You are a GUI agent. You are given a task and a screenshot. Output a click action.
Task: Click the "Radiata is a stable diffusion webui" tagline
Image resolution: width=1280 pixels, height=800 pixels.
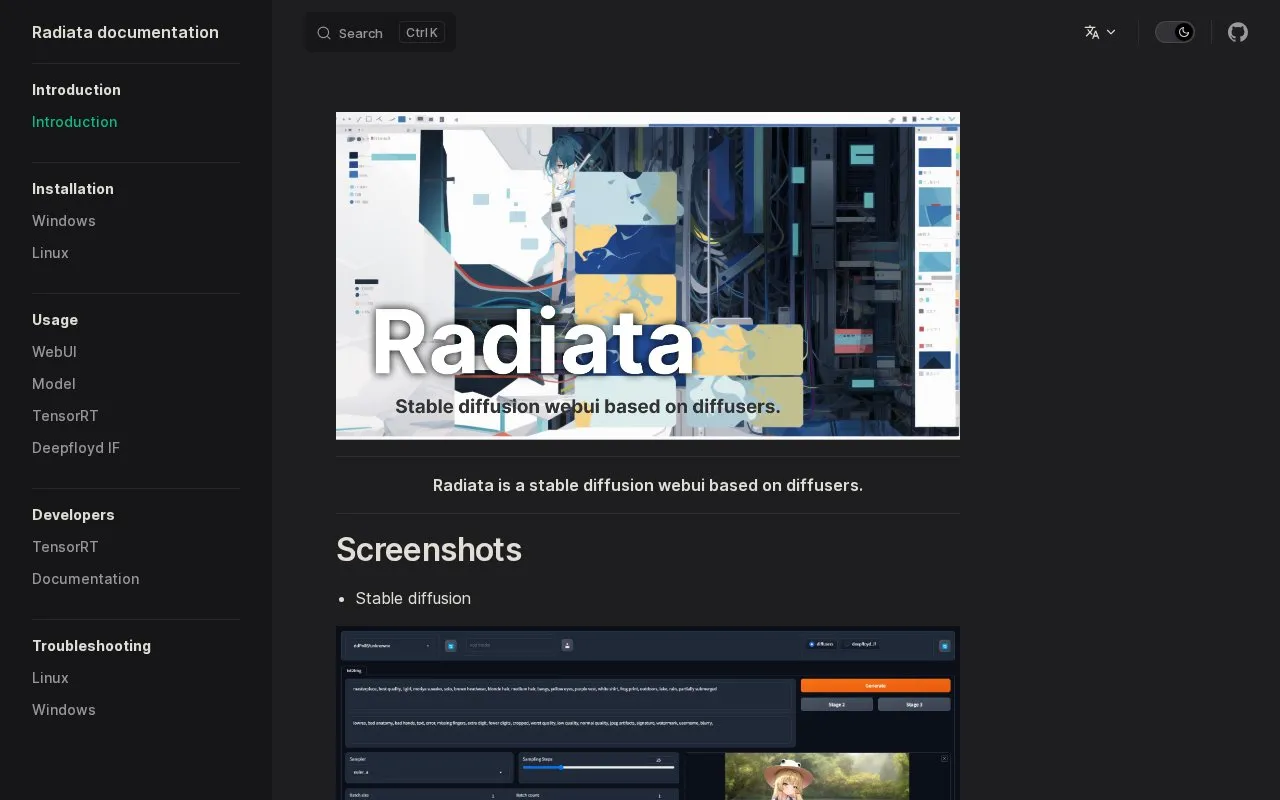point(648,485)
